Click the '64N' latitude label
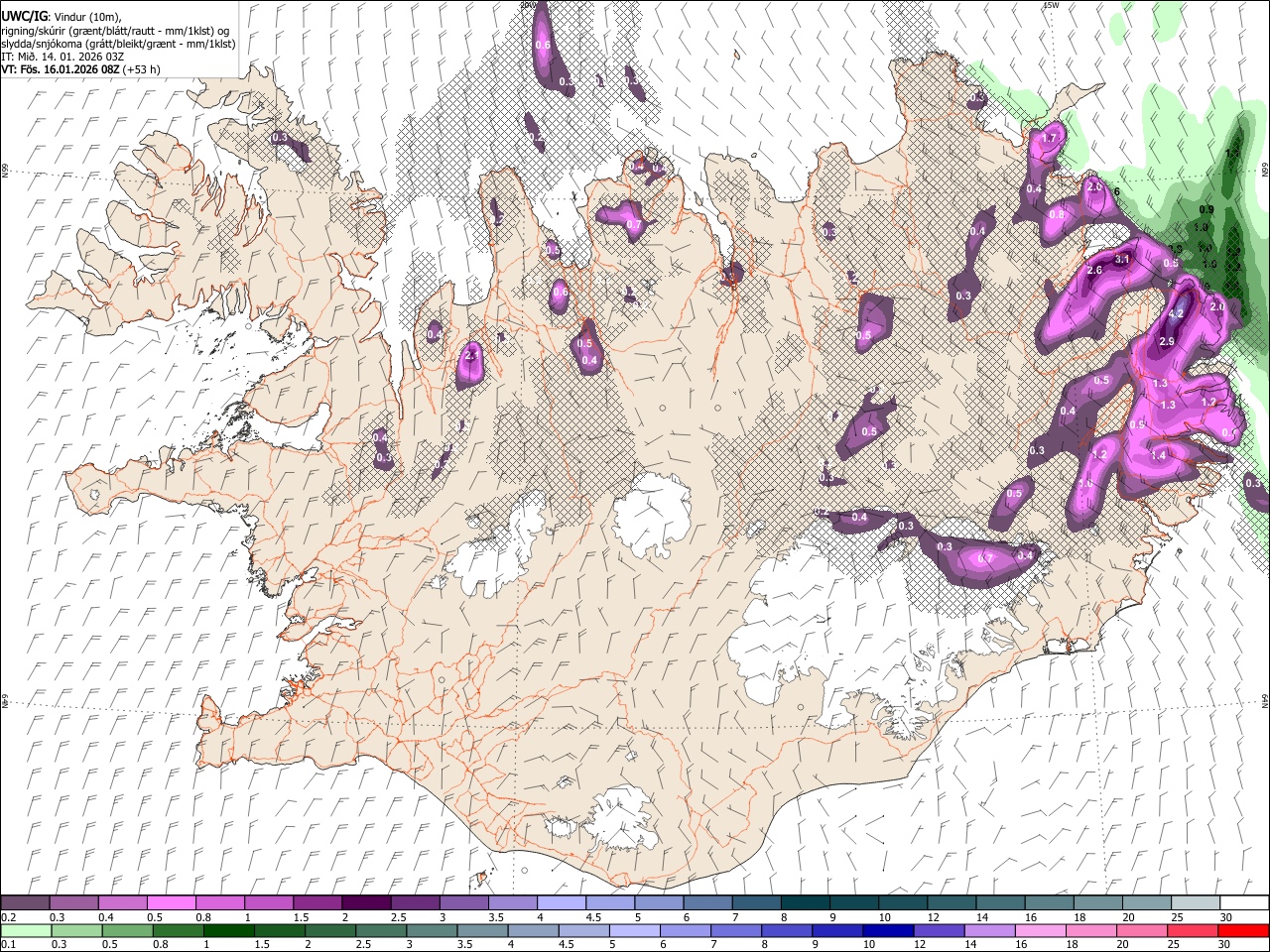Viewport: 1270px width, 952px height. click(1265, 702)
